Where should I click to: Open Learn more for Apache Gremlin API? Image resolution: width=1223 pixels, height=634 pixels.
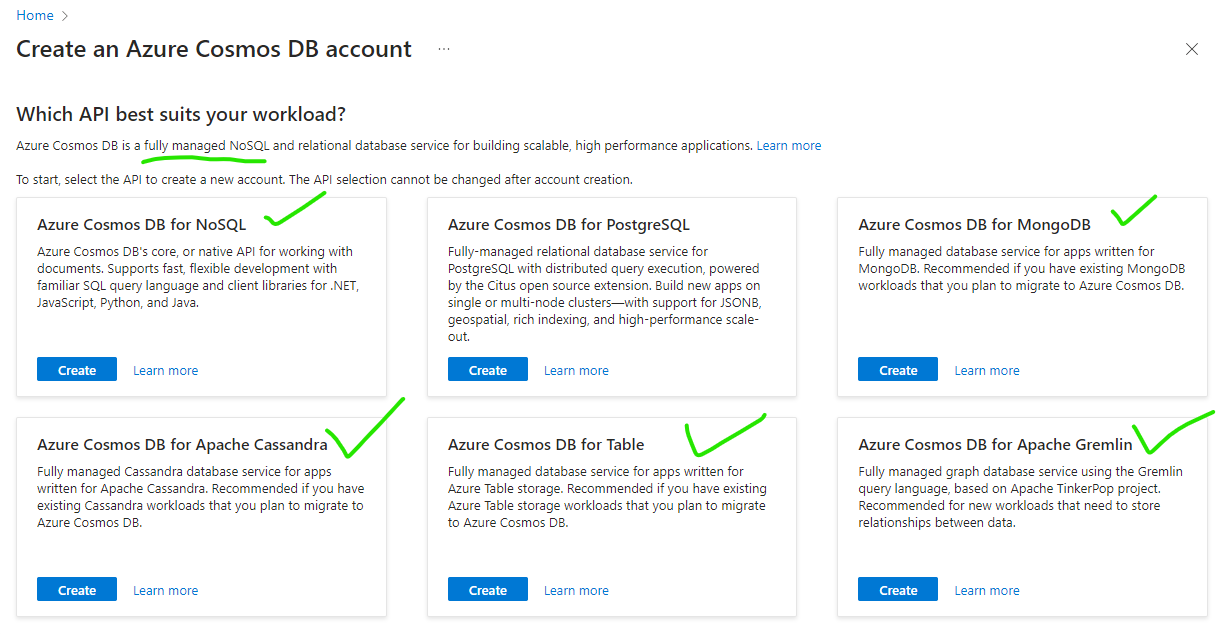pos(987,590)
